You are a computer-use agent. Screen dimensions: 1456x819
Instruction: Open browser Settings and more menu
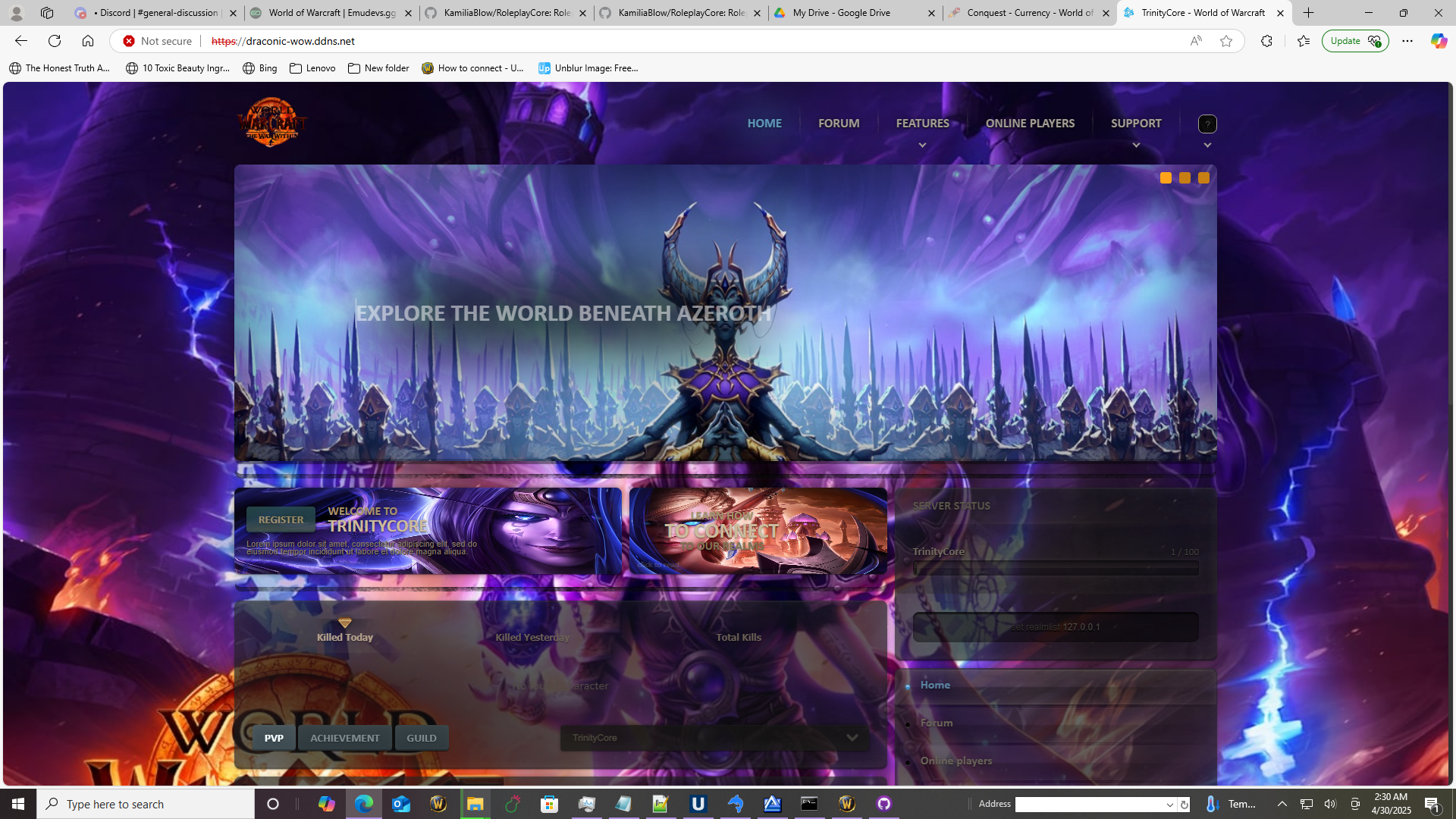pos(1407,41)
